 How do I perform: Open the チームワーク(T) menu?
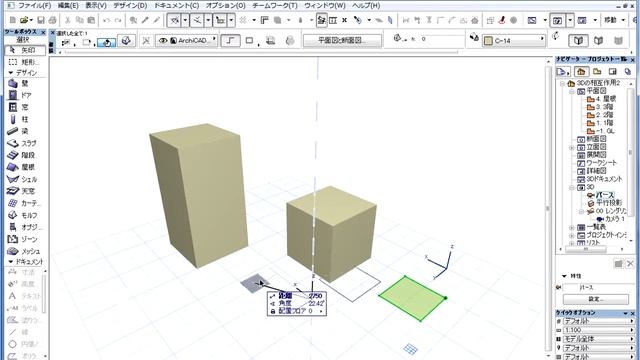coord(275,6)
